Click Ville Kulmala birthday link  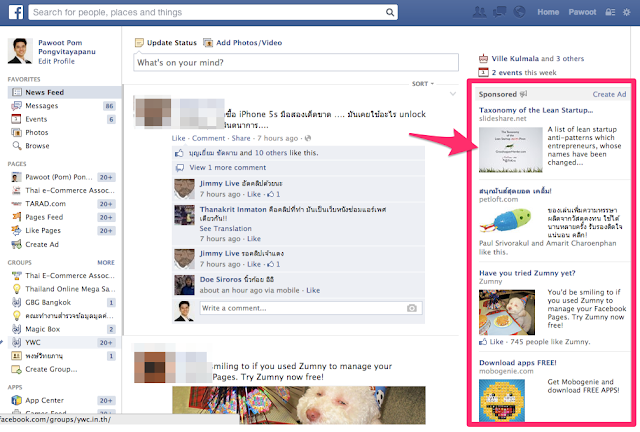(x=515, y=58)
